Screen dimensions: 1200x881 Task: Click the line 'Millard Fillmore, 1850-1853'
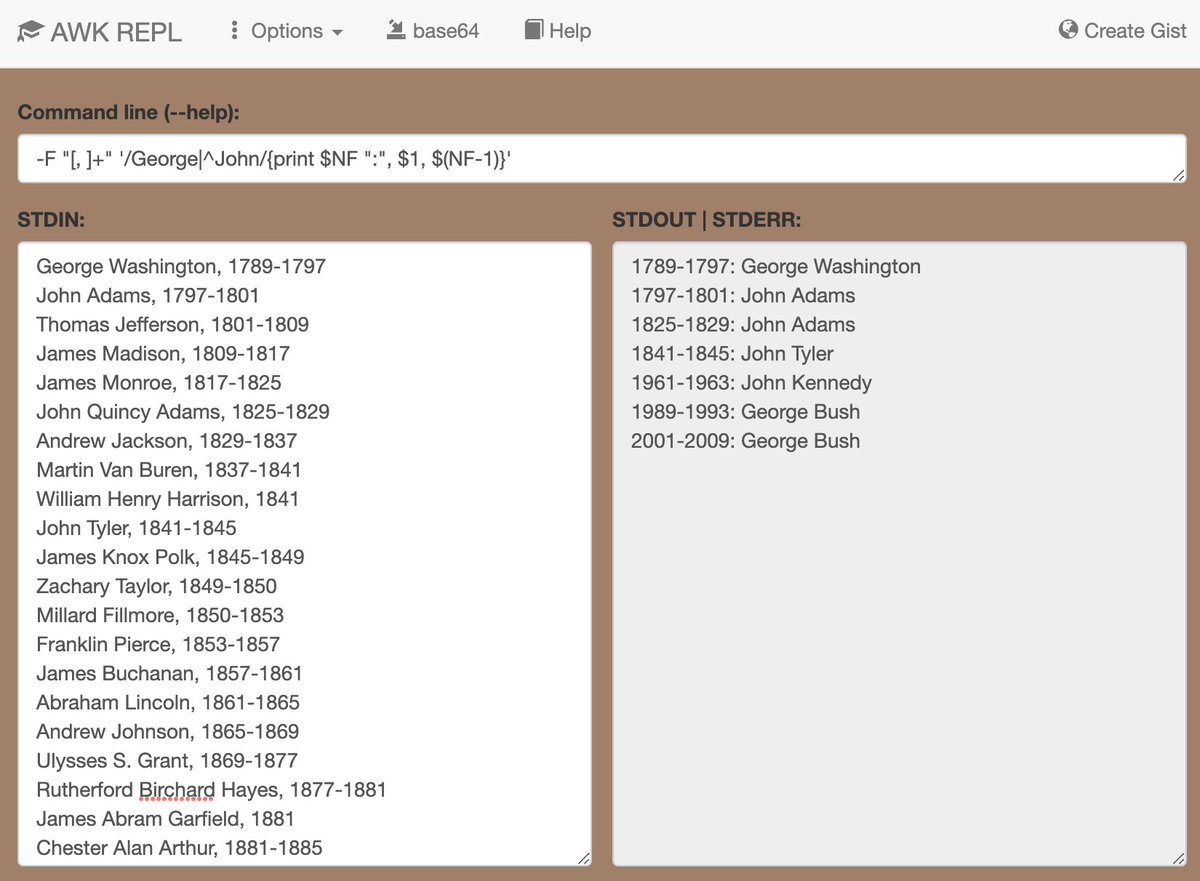point(160,614)
